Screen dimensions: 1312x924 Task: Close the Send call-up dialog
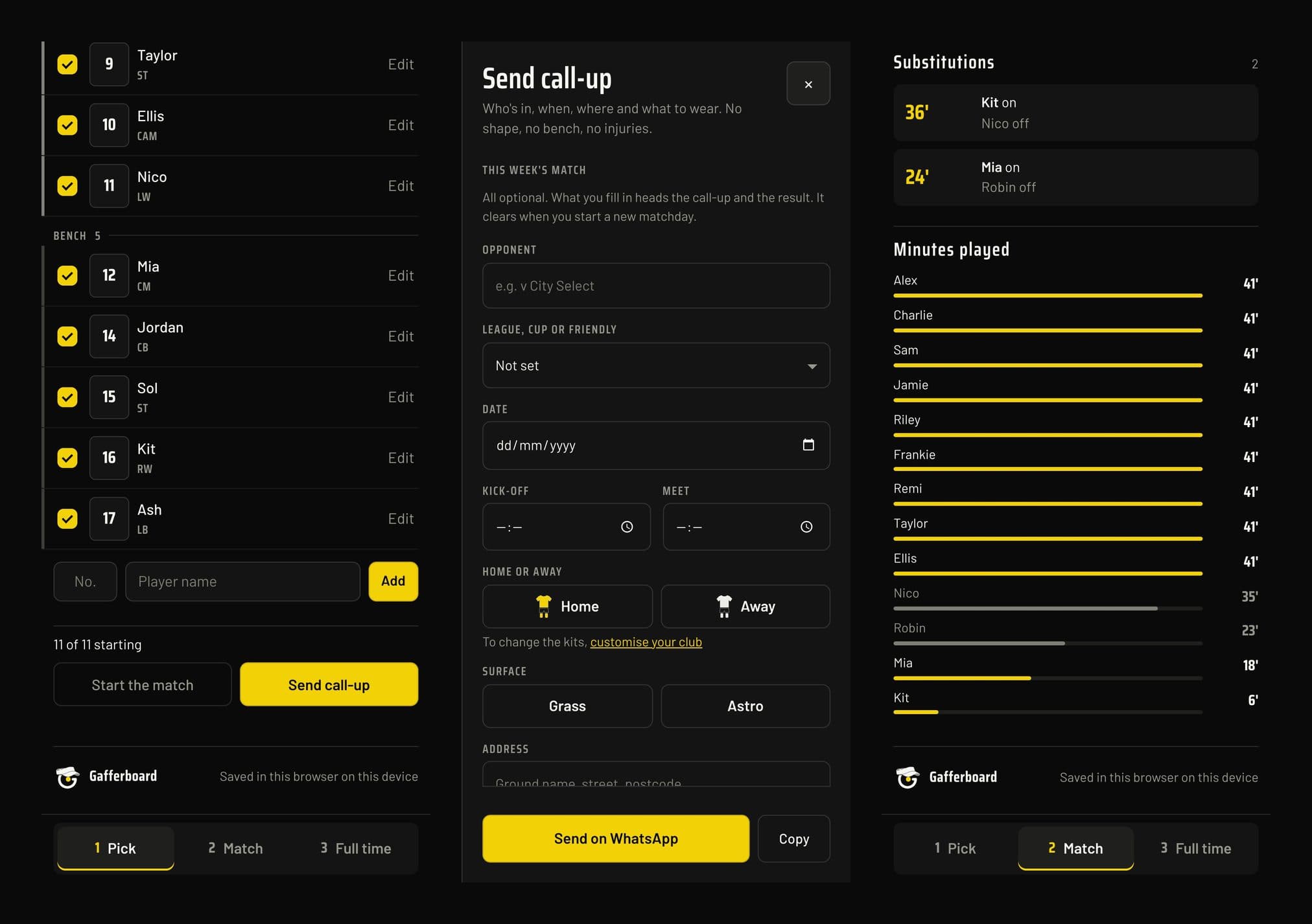point(808,84)
